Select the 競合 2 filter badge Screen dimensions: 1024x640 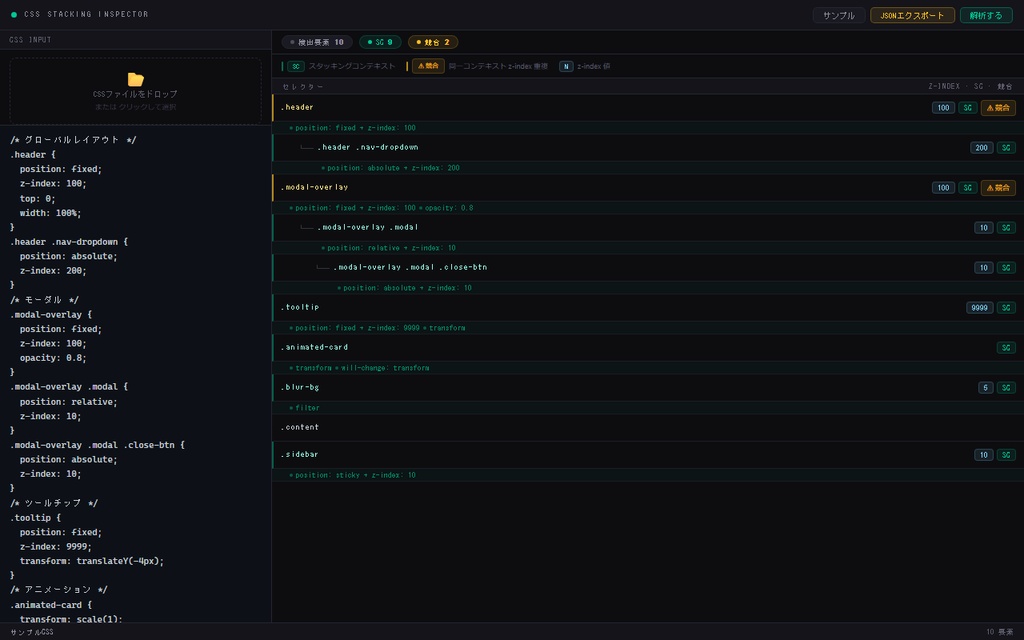point(433,42)
